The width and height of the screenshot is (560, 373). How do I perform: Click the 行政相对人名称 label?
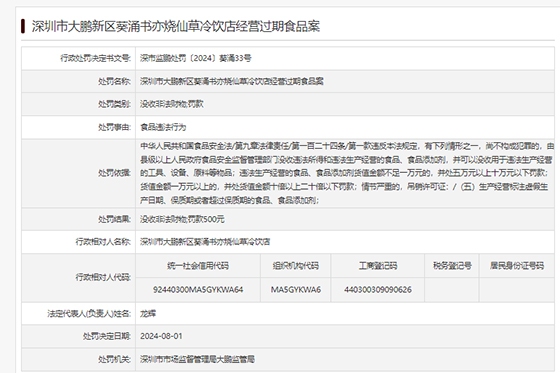coord(103,242)
